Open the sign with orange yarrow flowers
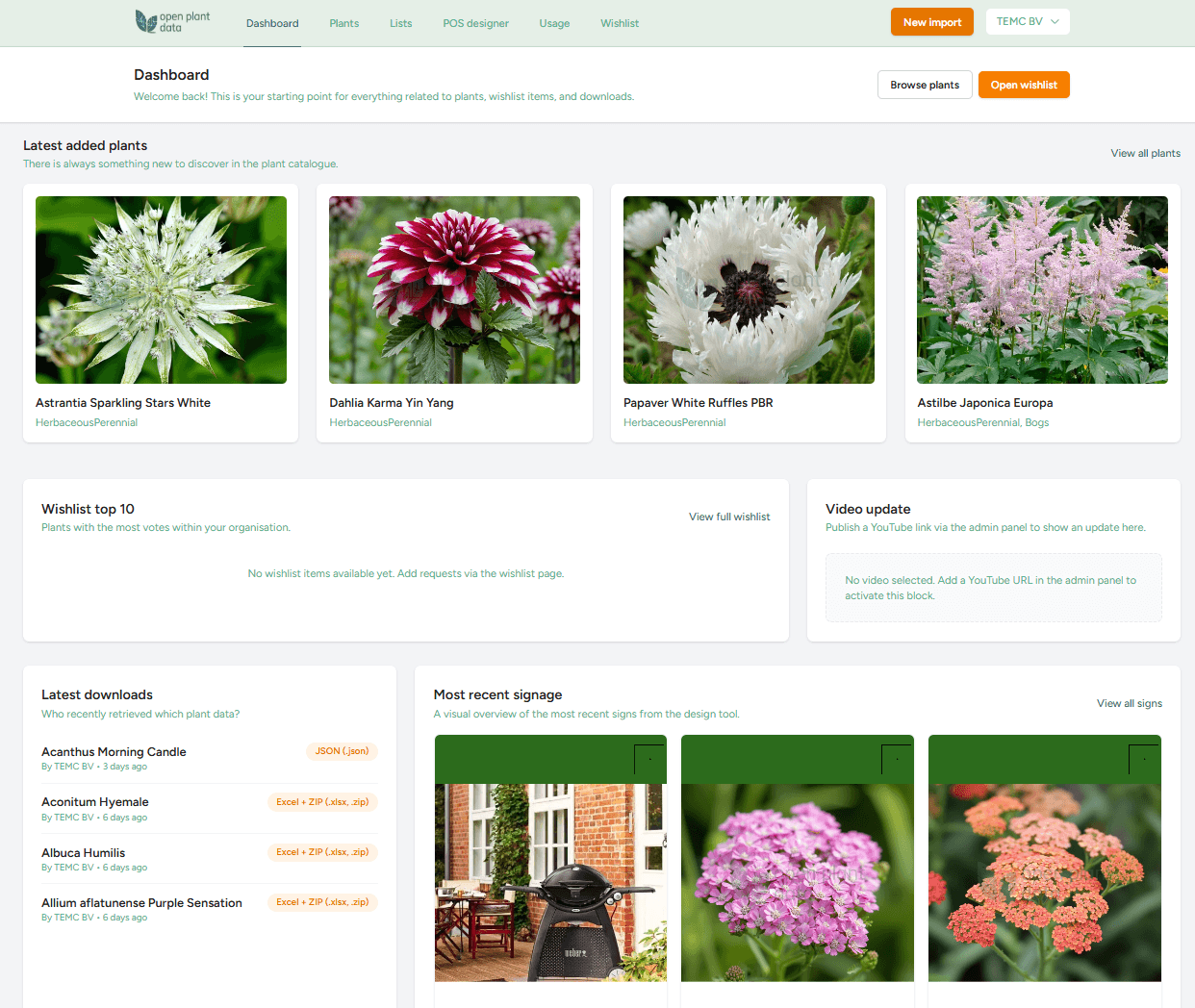This screenshot has height=1008, width=1195. coord(1045,870)
